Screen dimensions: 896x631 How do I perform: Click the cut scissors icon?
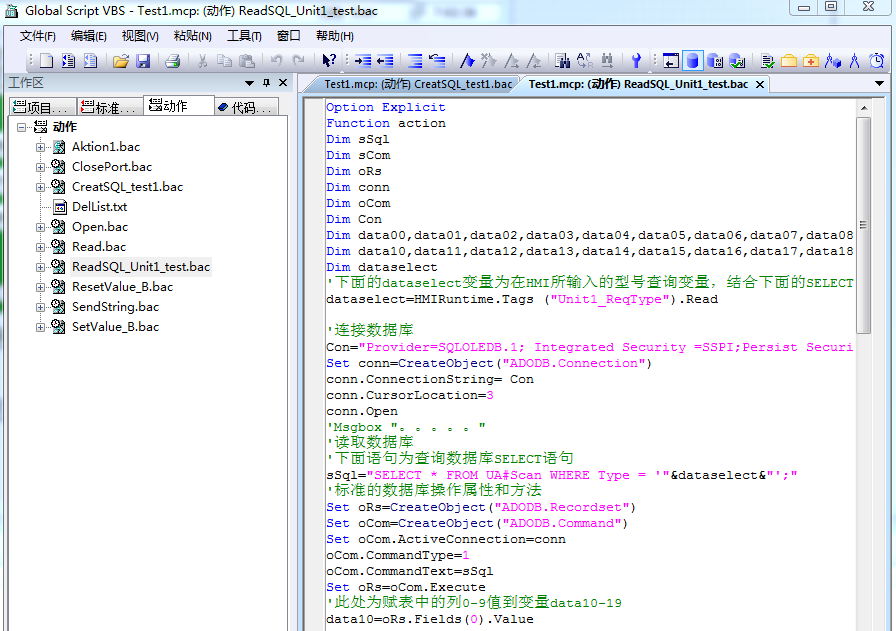point(202,61)
